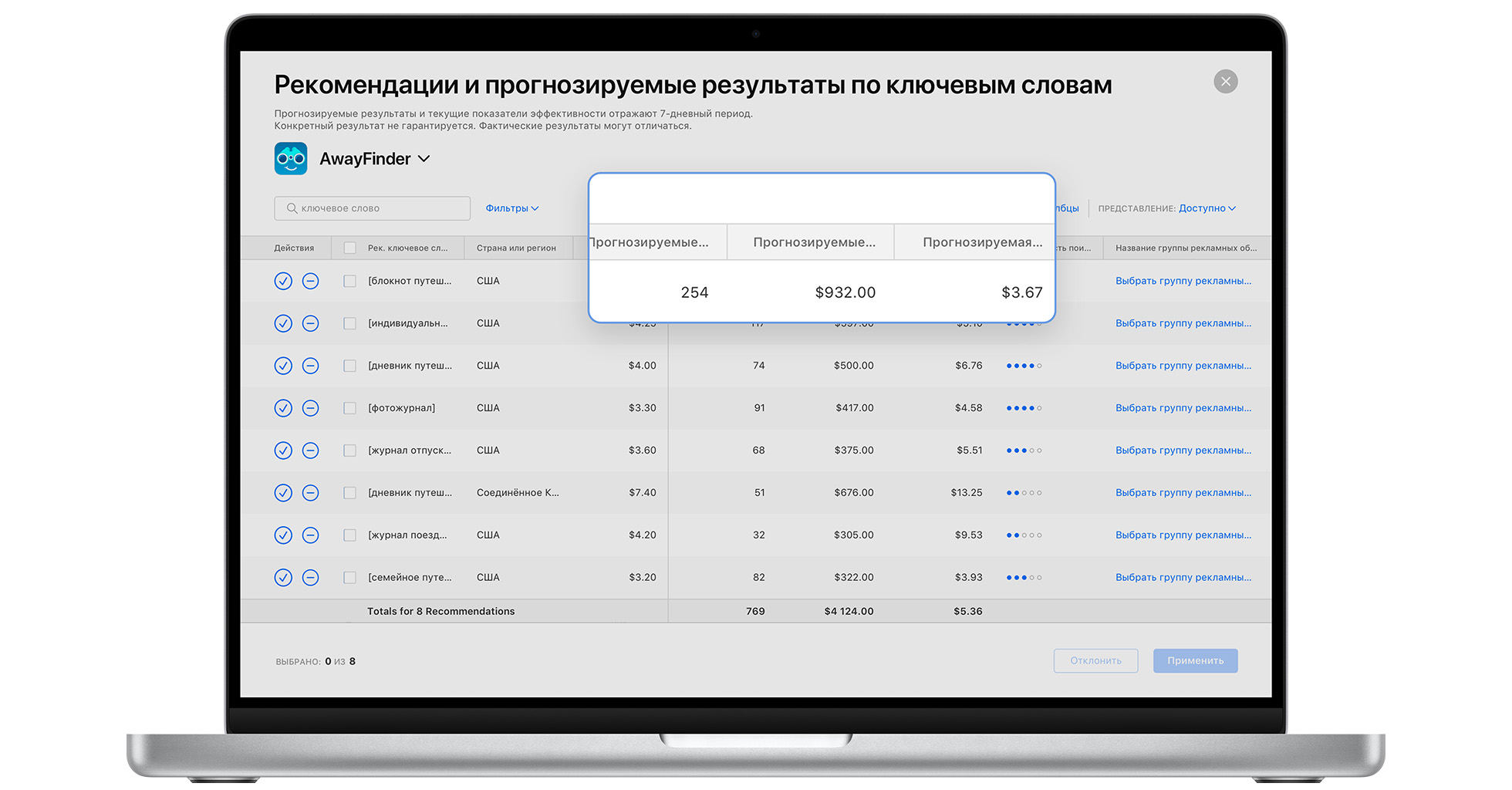1512x790 pixels.
Task: Click the [фотожурнал] keyword text
Action: click(401, 408)
